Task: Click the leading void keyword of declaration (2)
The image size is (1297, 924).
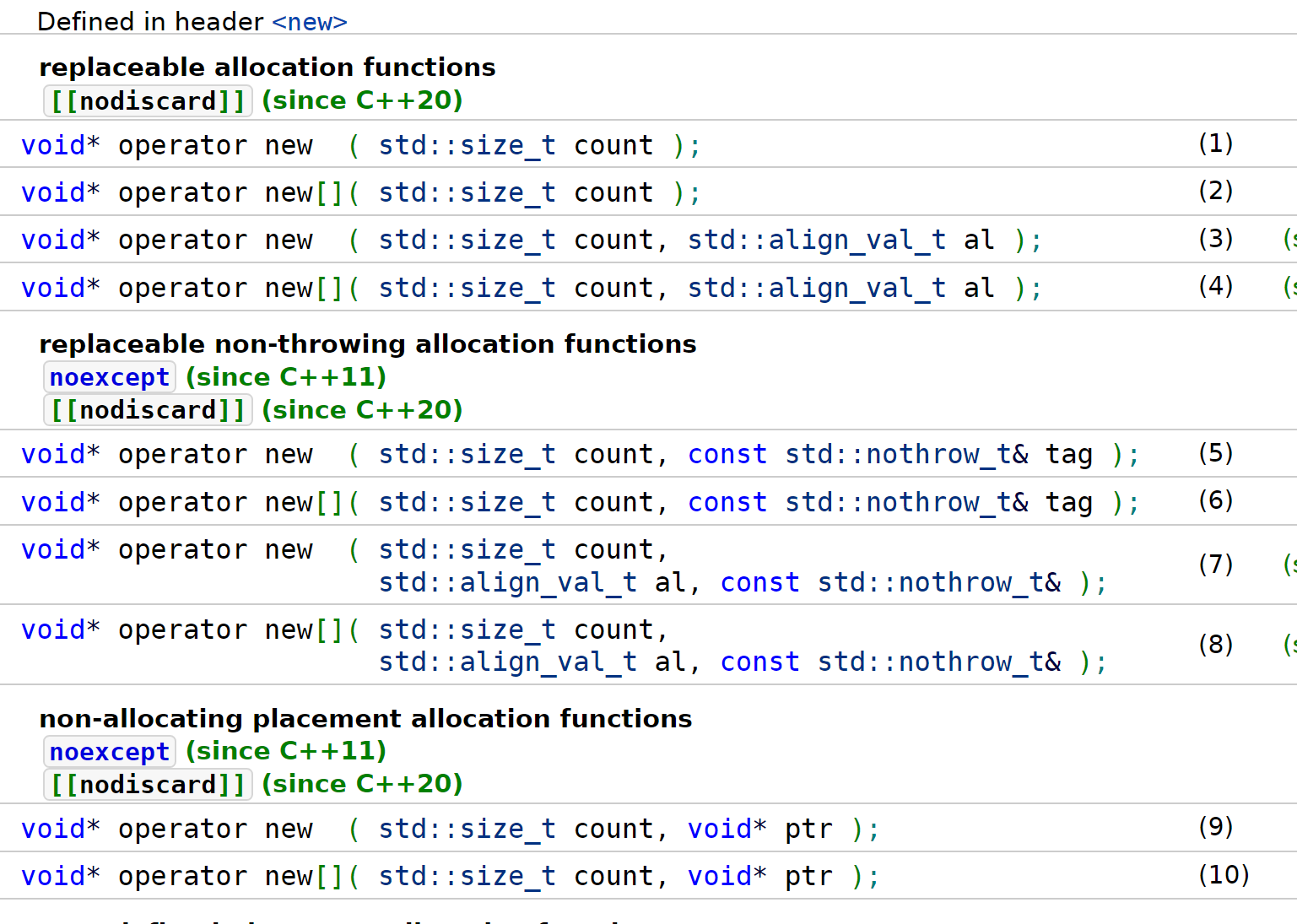Action: coord(53,192)
